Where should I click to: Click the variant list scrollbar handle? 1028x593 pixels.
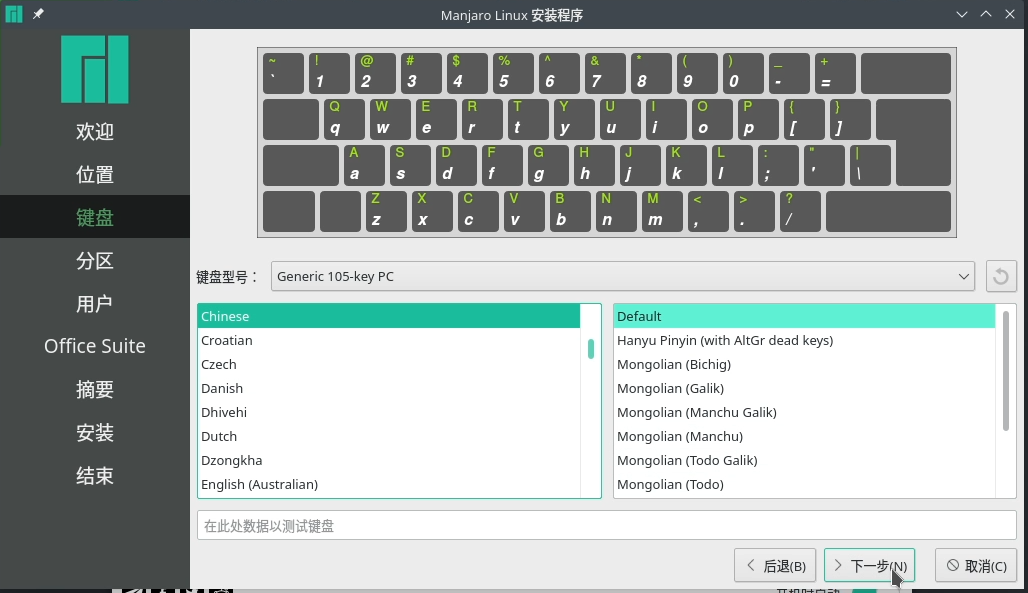point(1006,371)
